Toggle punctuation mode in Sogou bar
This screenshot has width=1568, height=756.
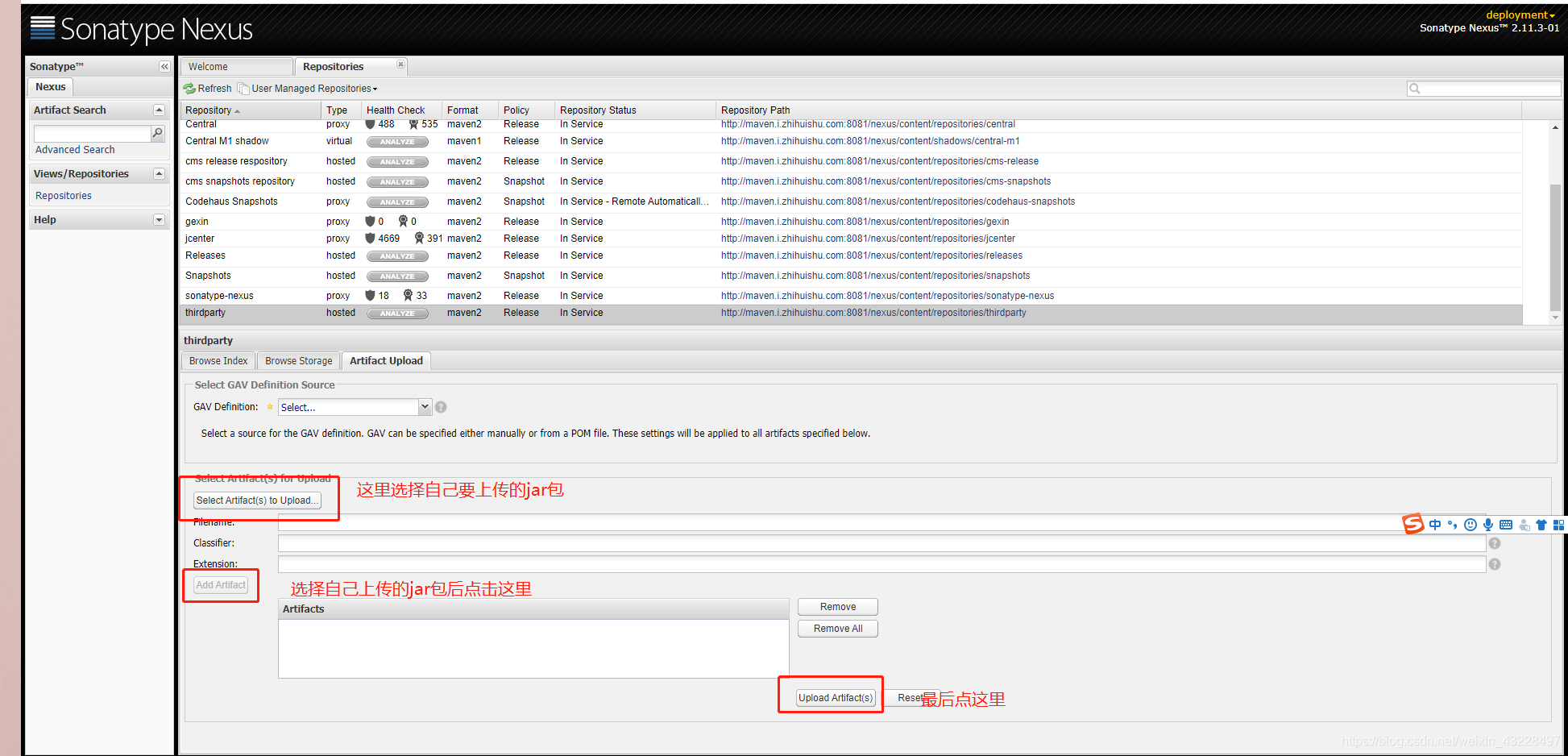coord(1452,525)
